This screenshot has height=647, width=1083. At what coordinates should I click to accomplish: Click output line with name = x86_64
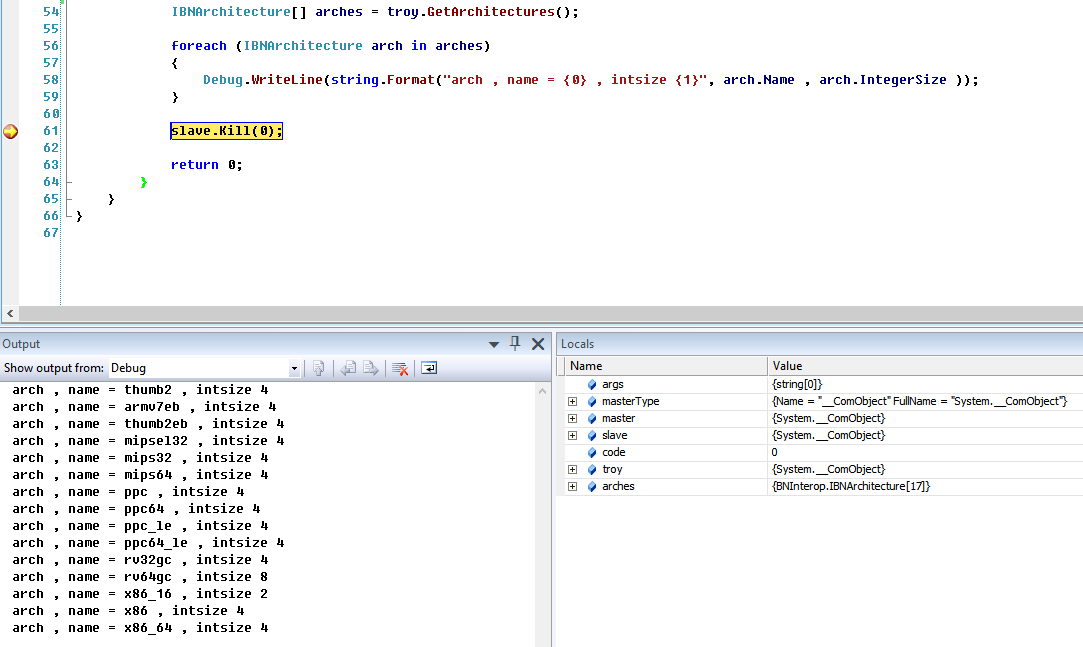140,628
